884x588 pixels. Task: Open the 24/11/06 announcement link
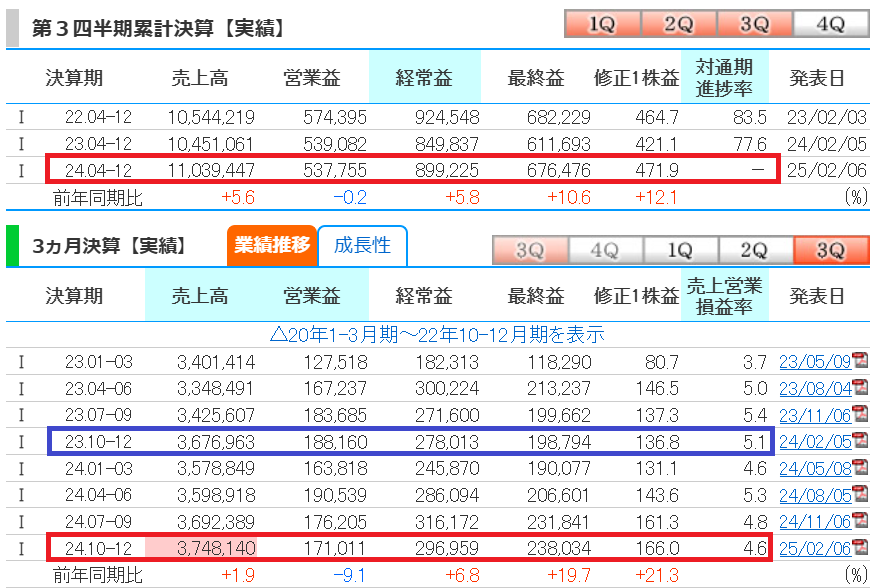tap(815, 522)
